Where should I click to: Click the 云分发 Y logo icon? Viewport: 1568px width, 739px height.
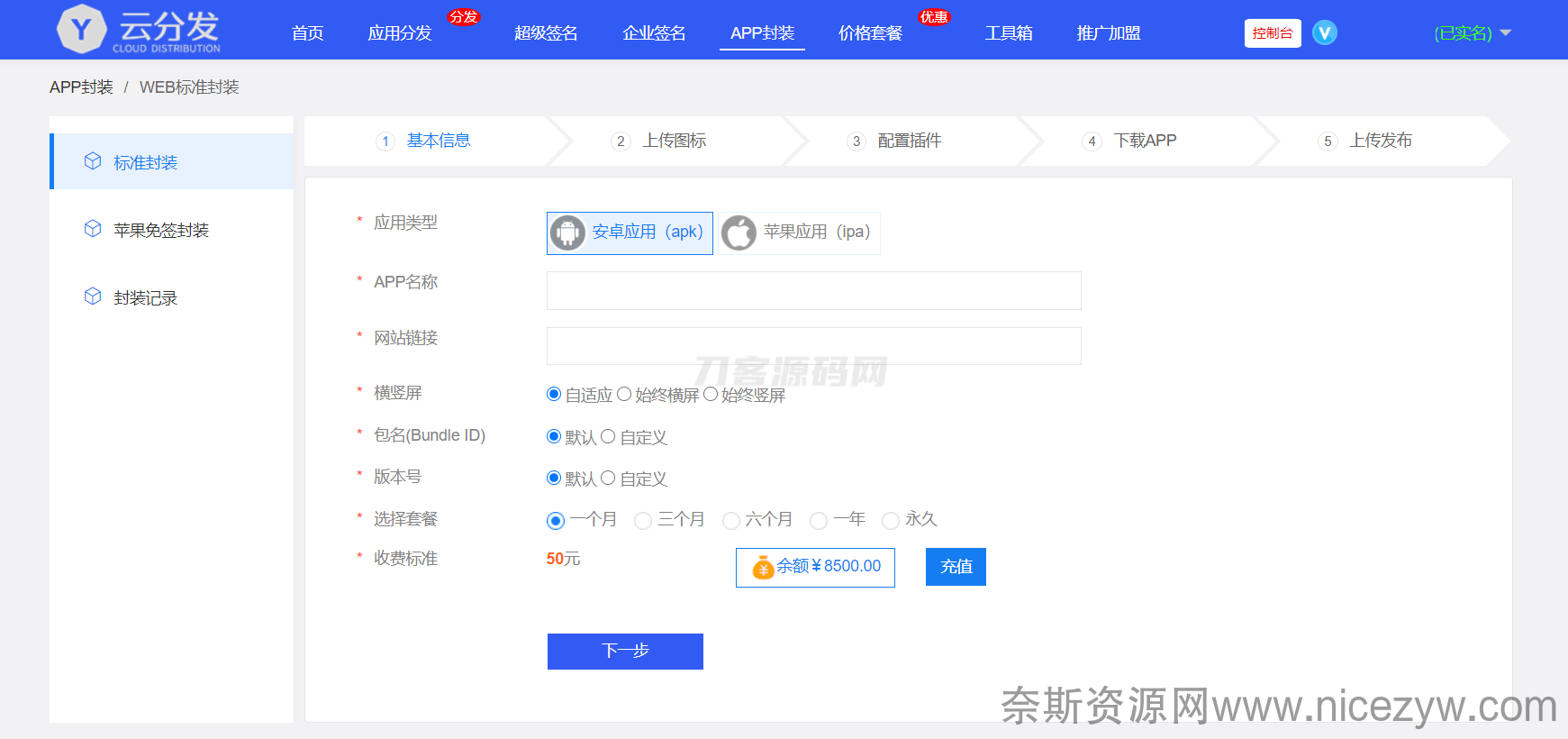(81, 29)
